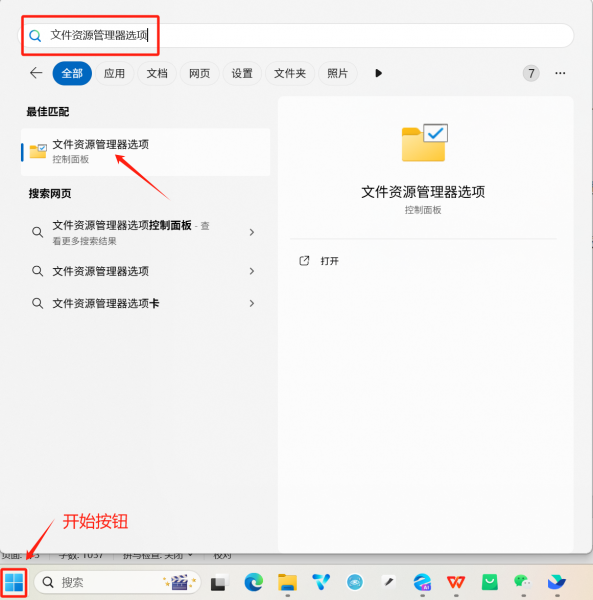This screenshot has height=600, width=593.
Task: Click the Windows Start button
Action: tap(14, 582)
